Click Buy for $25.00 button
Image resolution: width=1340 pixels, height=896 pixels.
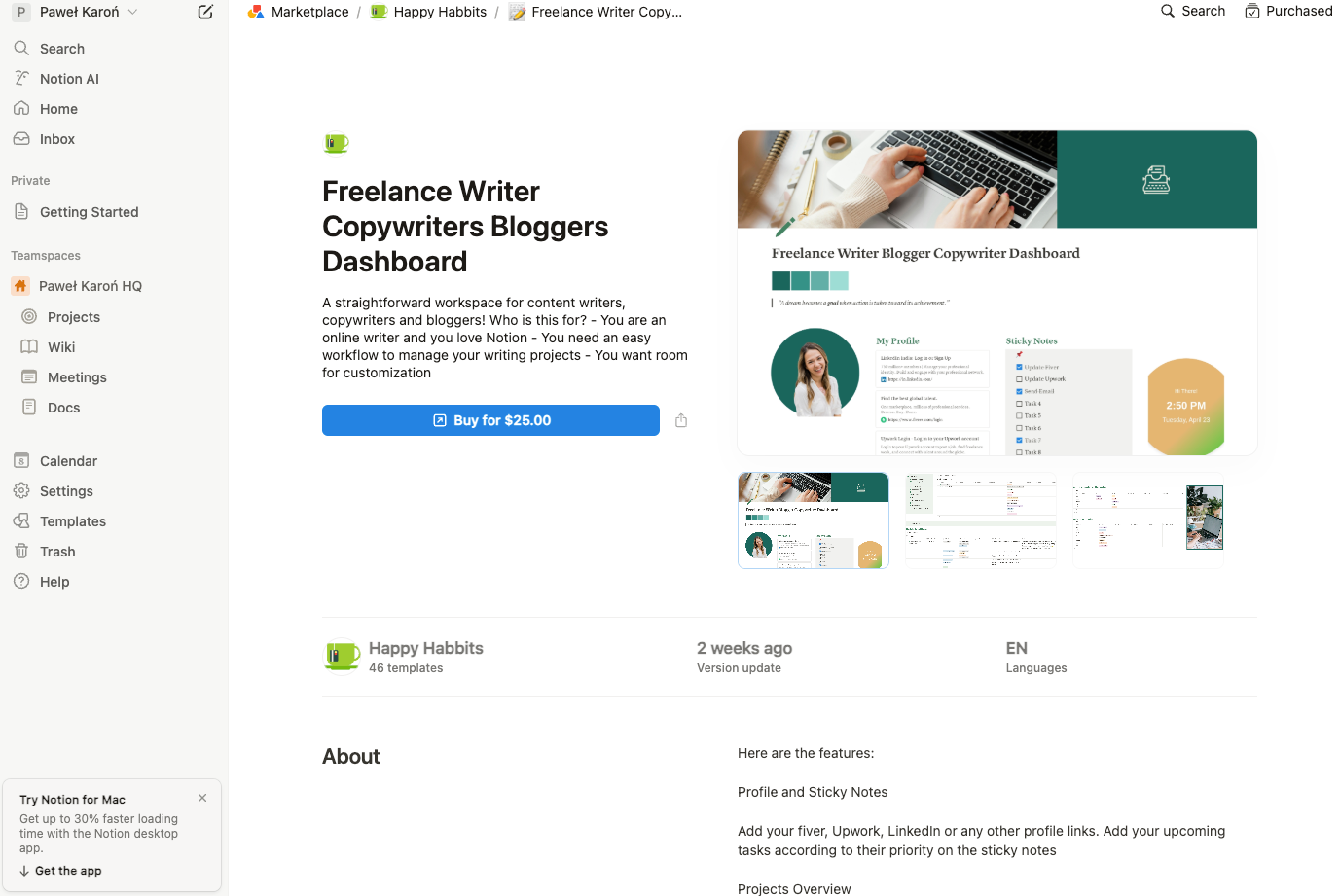[490, 420]
